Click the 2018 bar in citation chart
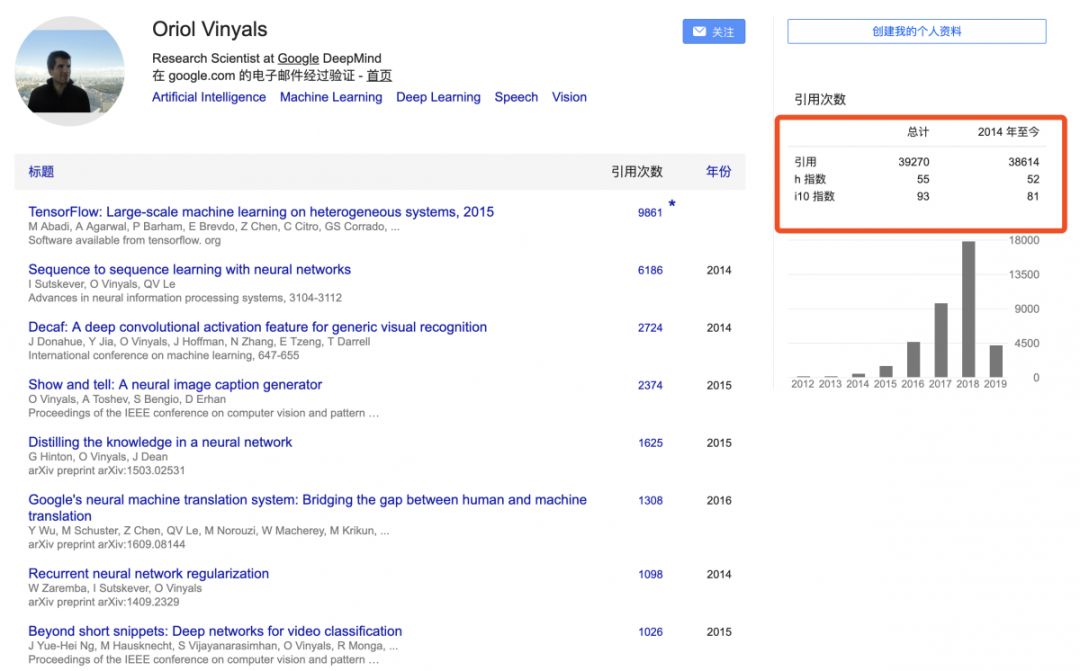The height and width of the screenshot is (671, 1080). click(x=968, y=310)
